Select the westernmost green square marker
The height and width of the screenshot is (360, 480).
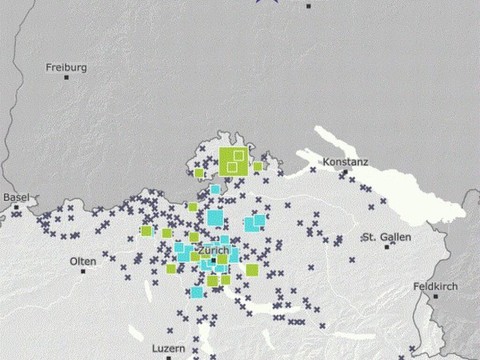[146, 231]
